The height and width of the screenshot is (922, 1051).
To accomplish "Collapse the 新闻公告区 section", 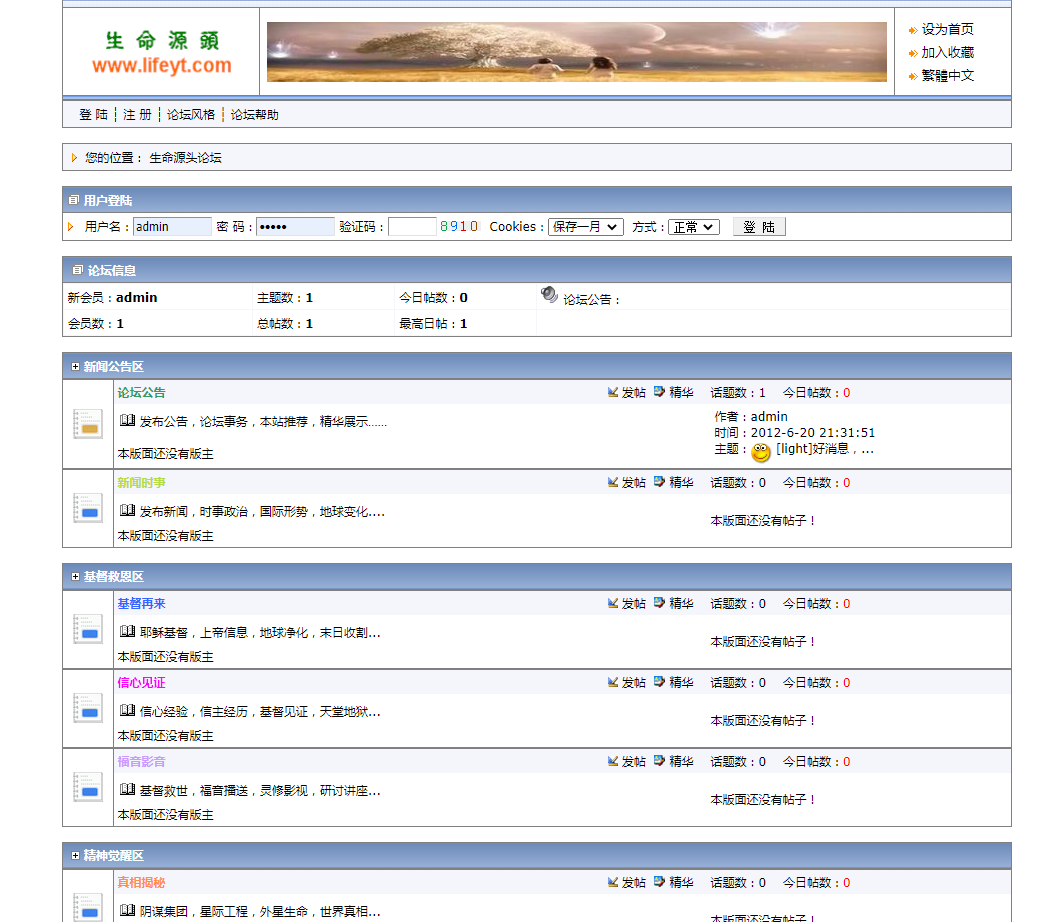I will pos(75,367).
